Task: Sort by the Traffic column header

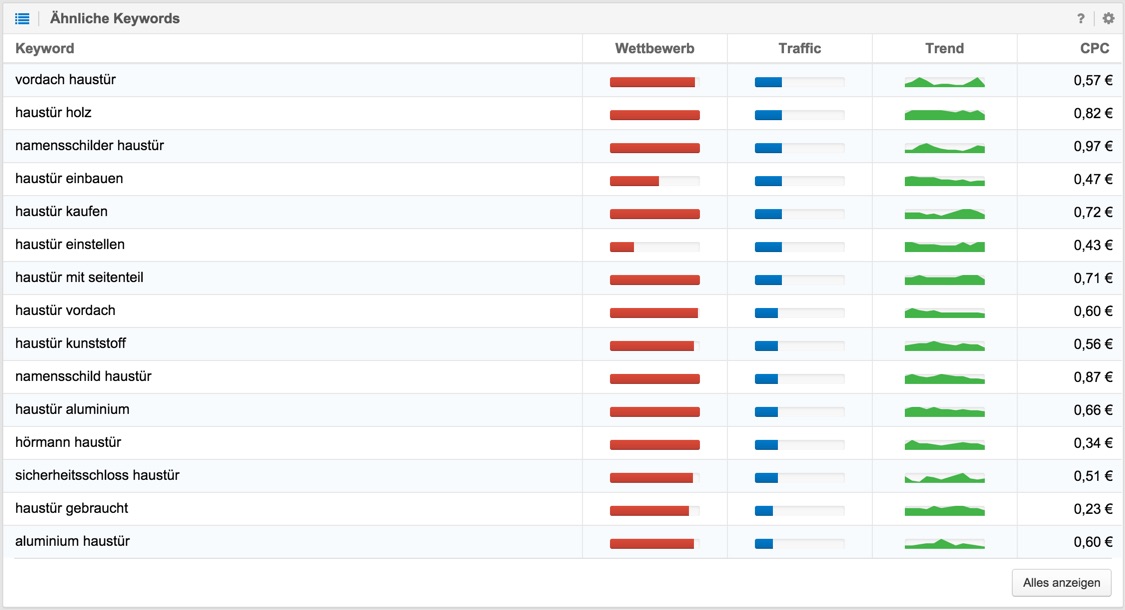Action: point(799,48)
